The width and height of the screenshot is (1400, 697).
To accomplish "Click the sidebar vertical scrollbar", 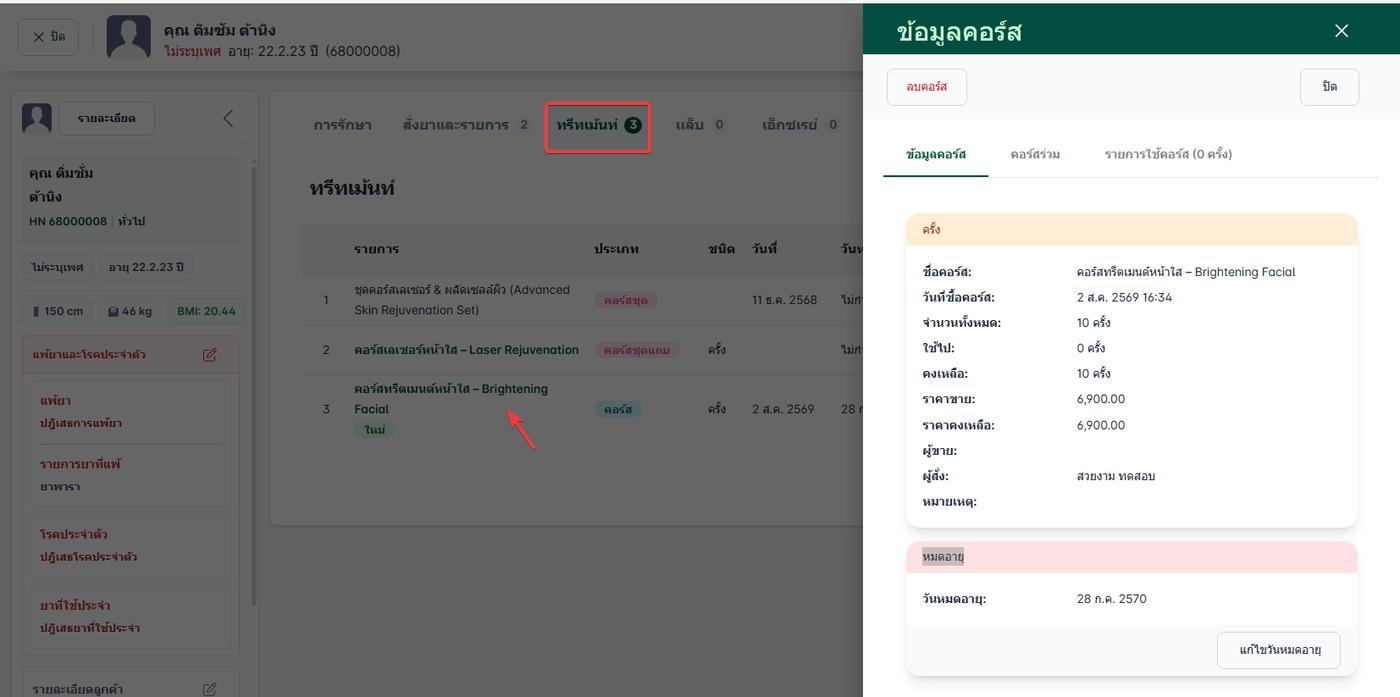I will [x=254, y=385].
